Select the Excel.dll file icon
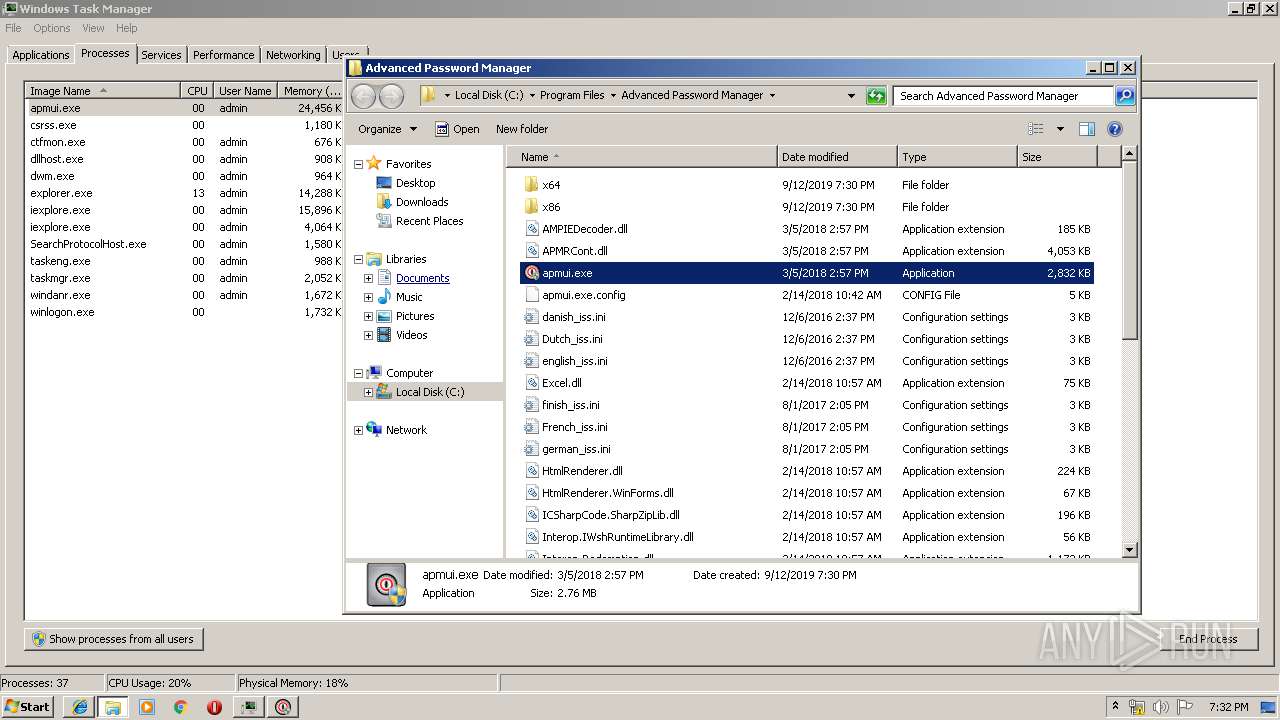This screenshot has width=1280, height=720. point(531,383)
